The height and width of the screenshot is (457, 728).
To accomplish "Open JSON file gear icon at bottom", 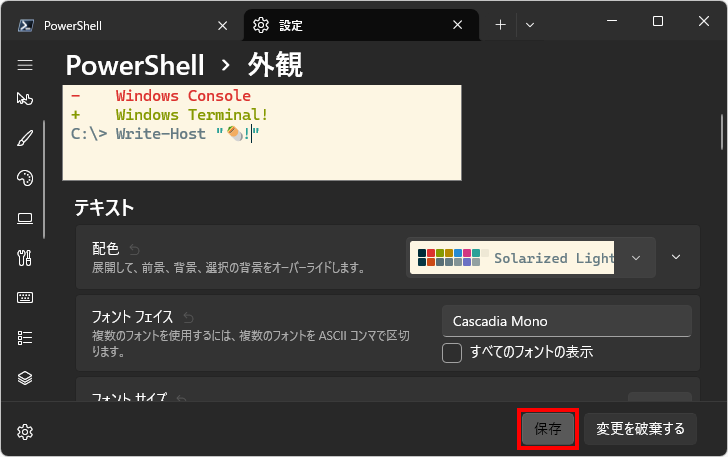I will [25, 432].
